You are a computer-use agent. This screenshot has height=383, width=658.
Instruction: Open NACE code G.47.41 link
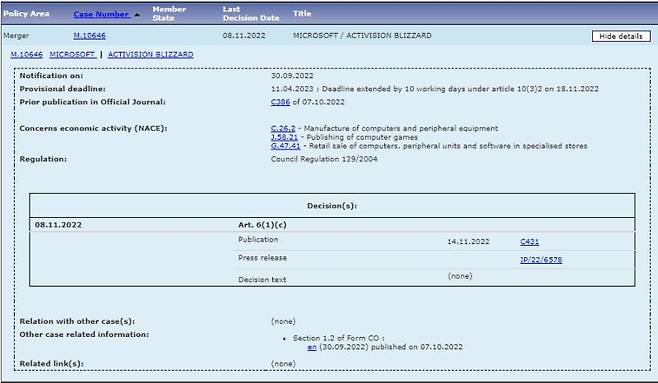286,146
